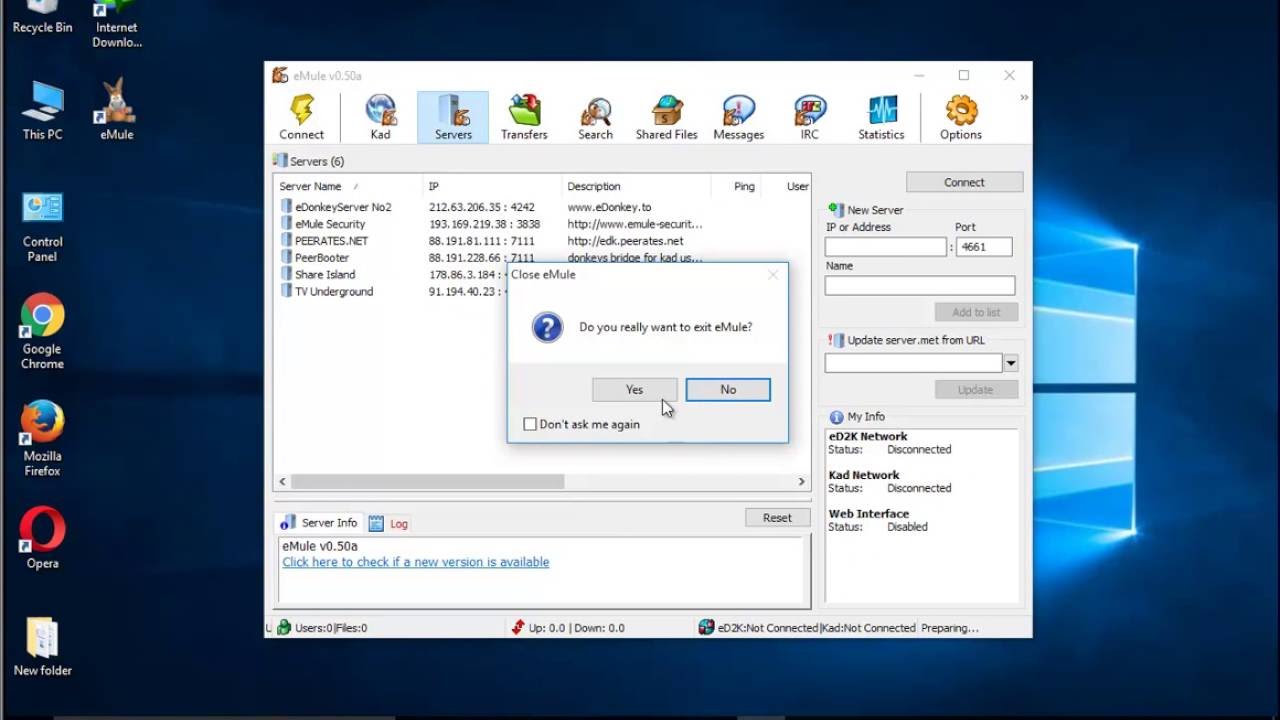
Task: Click the Share Island server icon
Action: tap(286, 274)
